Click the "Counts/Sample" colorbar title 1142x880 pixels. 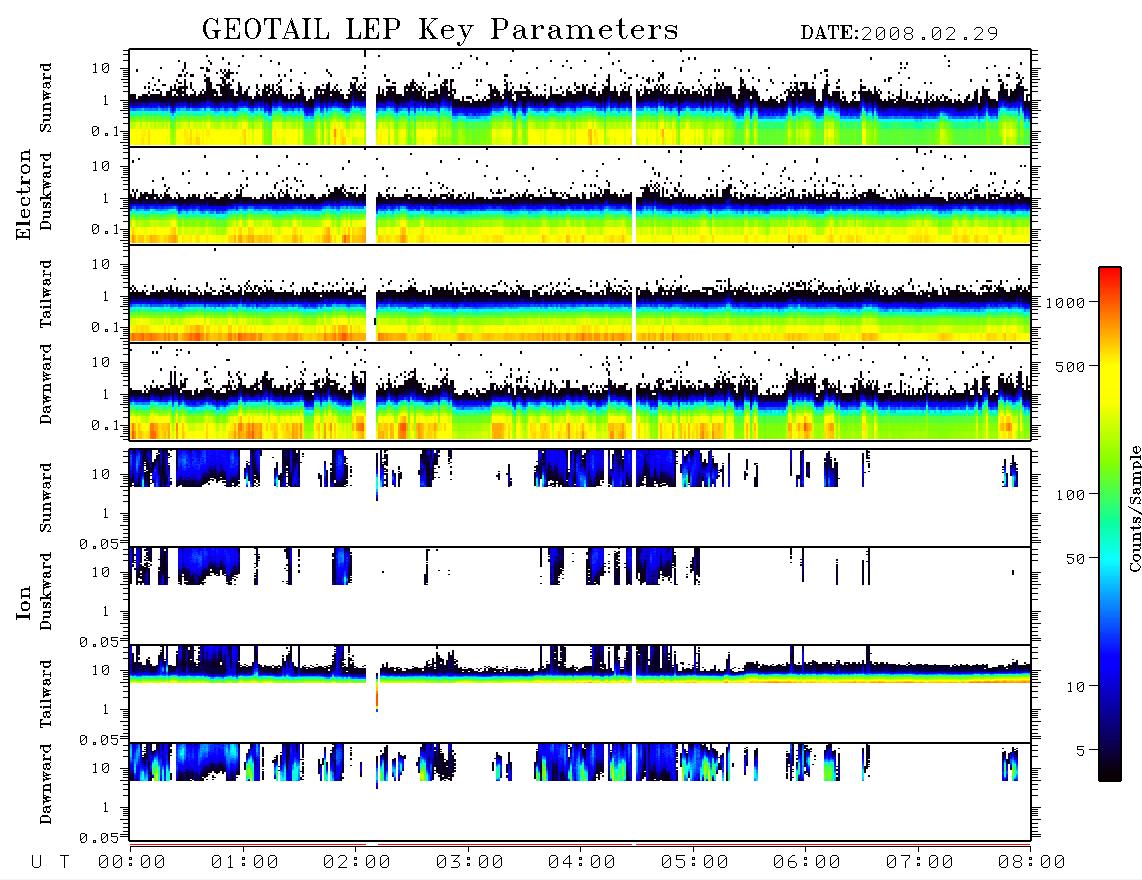[1134, 508]
